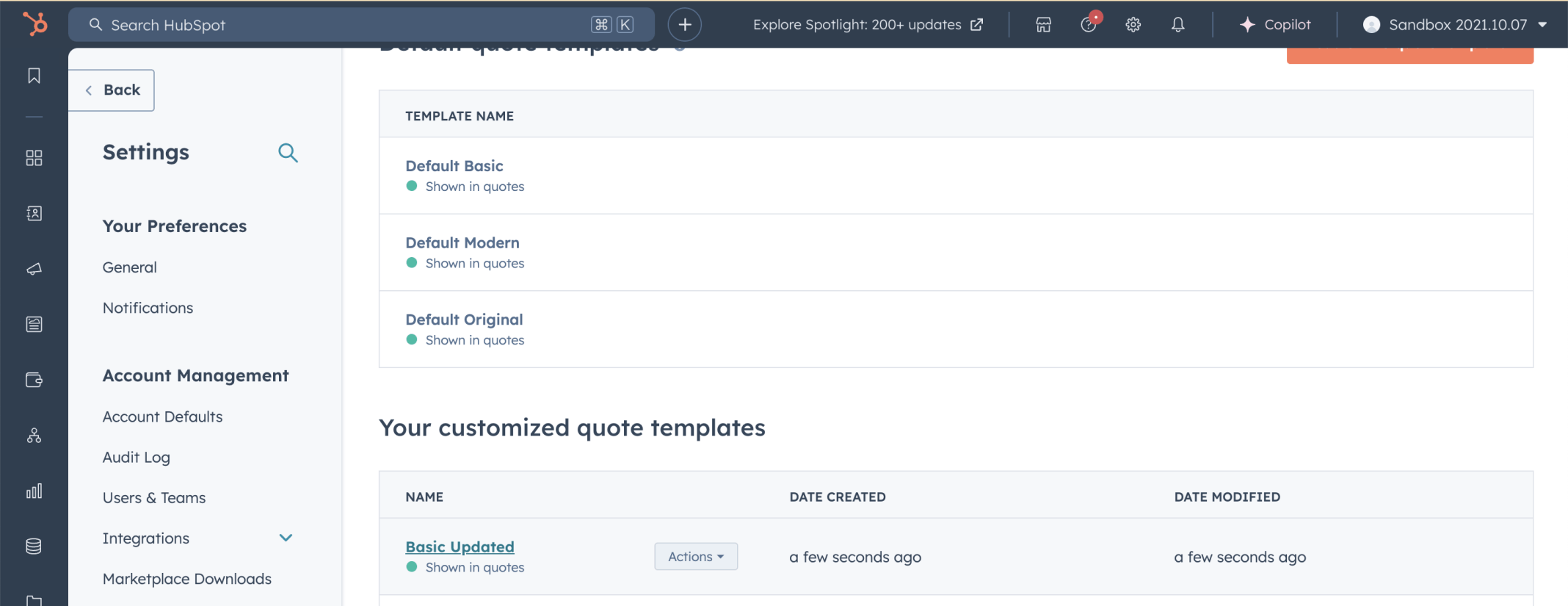This screenshot has height=606, width=1568.
Task: Open the HubSpot sprocket logo home
Action: coord(35,24)
